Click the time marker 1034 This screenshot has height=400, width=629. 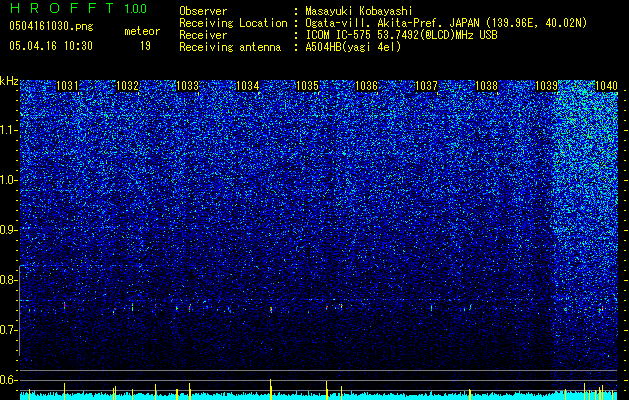point(248,86)
